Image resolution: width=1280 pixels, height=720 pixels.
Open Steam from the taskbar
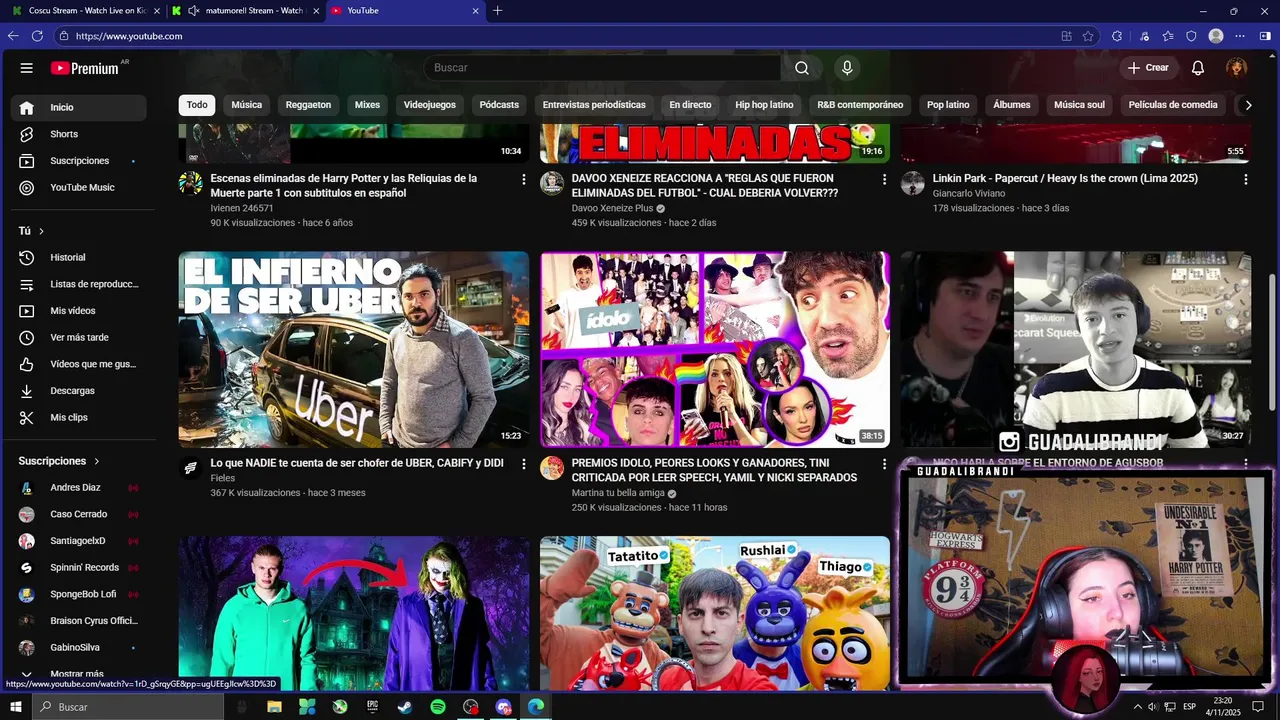click(405, 707)
